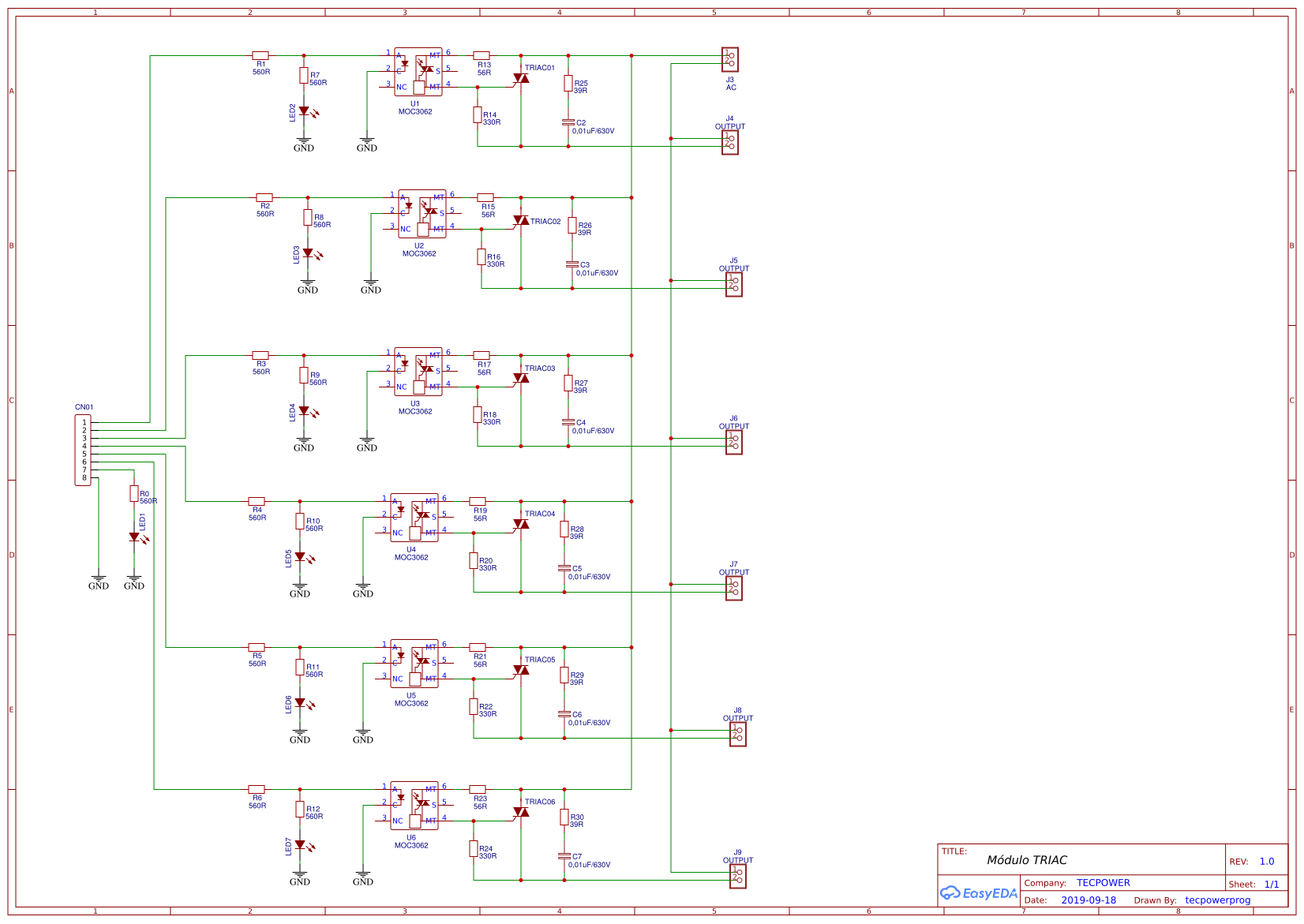
Task: Click the REV 1.0 revision field
Action: click(x=1266, y=862)
